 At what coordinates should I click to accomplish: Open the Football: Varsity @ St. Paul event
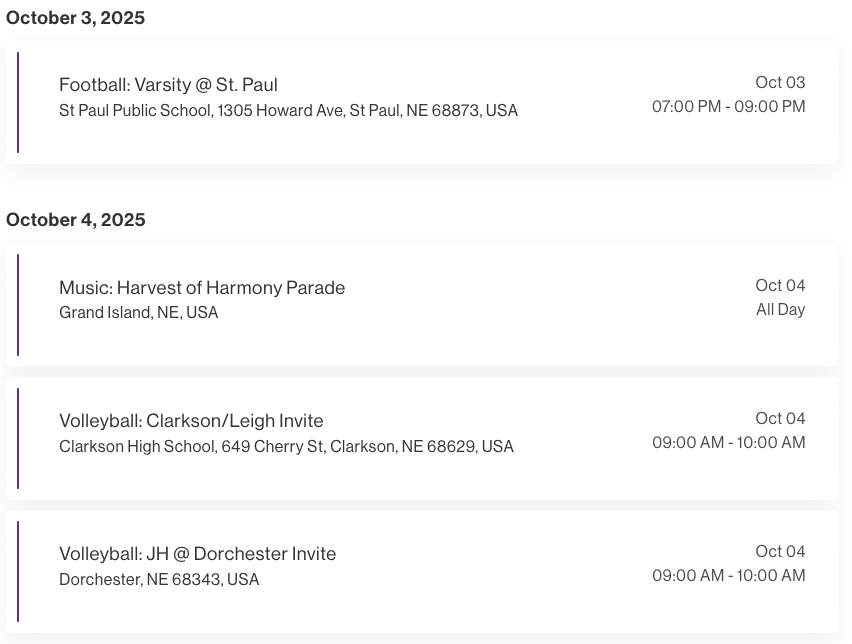pyautogui.click(x=168, y=85)
